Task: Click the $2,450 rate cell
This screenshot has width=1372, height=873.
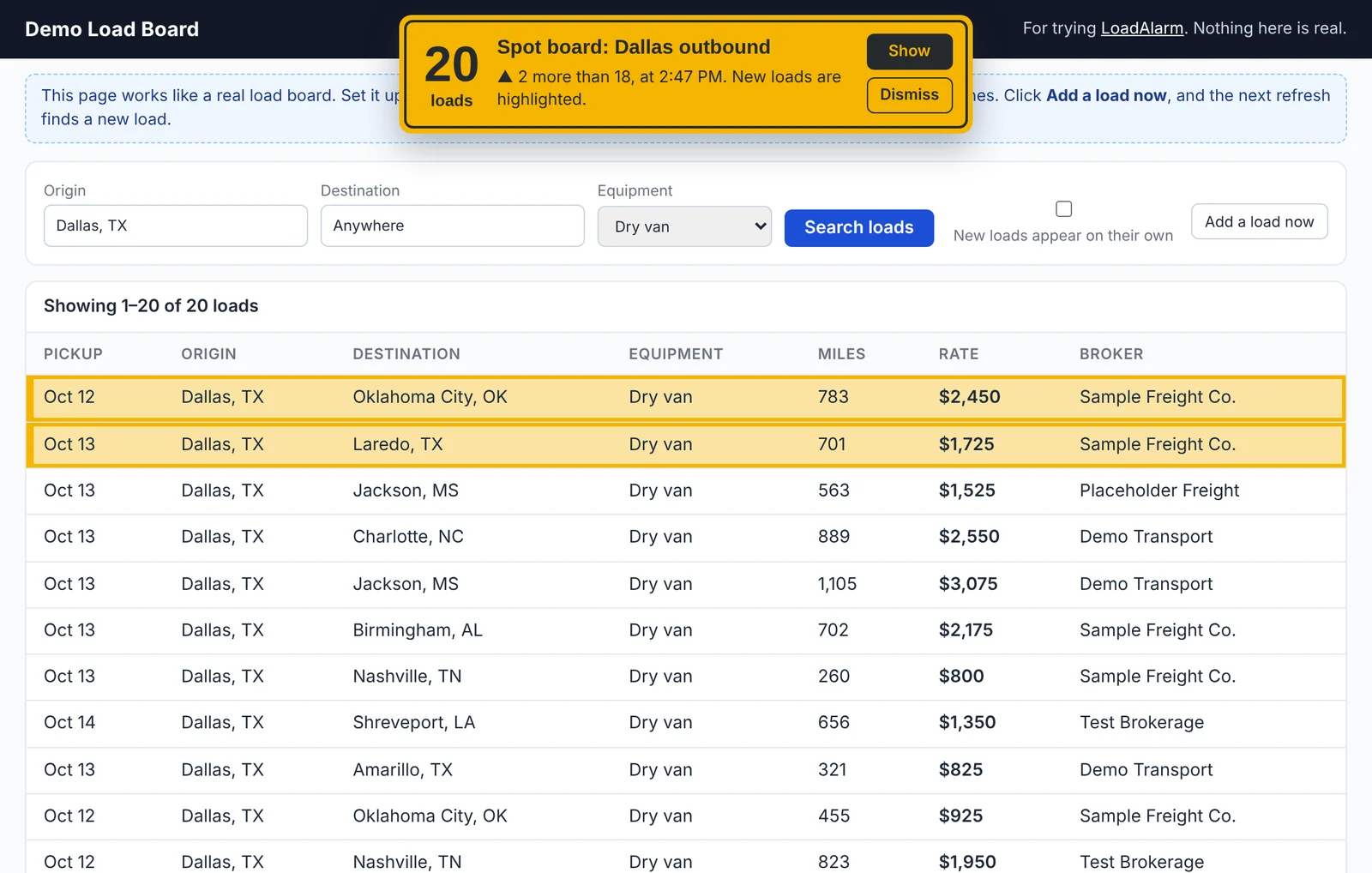Action: pyautogui.click(x=969, y=397)
